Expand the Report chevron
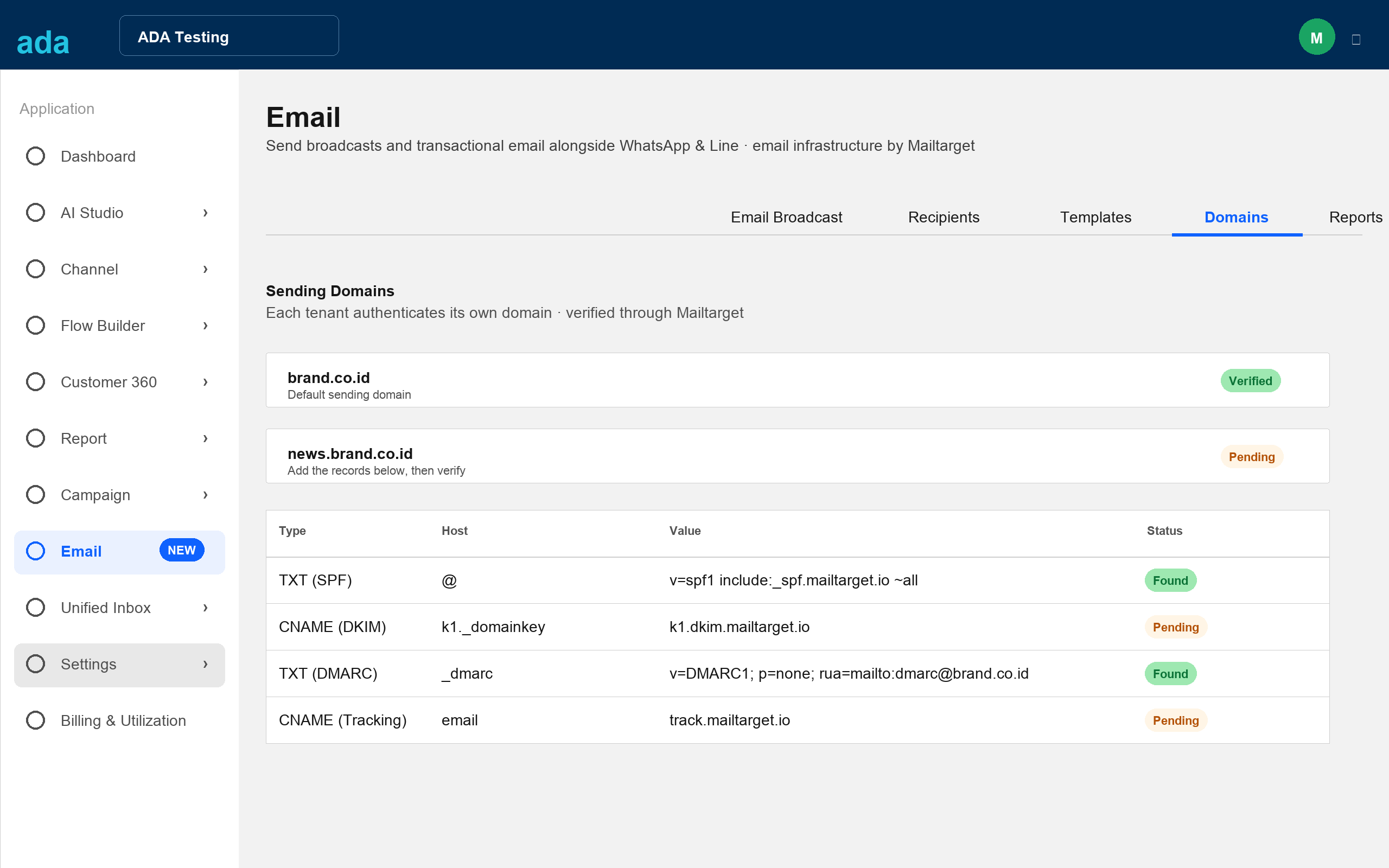 tap(206, 438)
